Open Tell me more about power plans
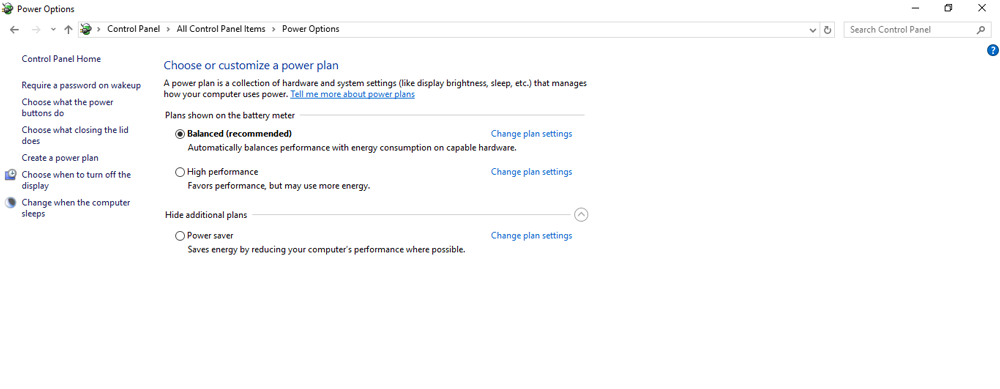 point(353,94)
